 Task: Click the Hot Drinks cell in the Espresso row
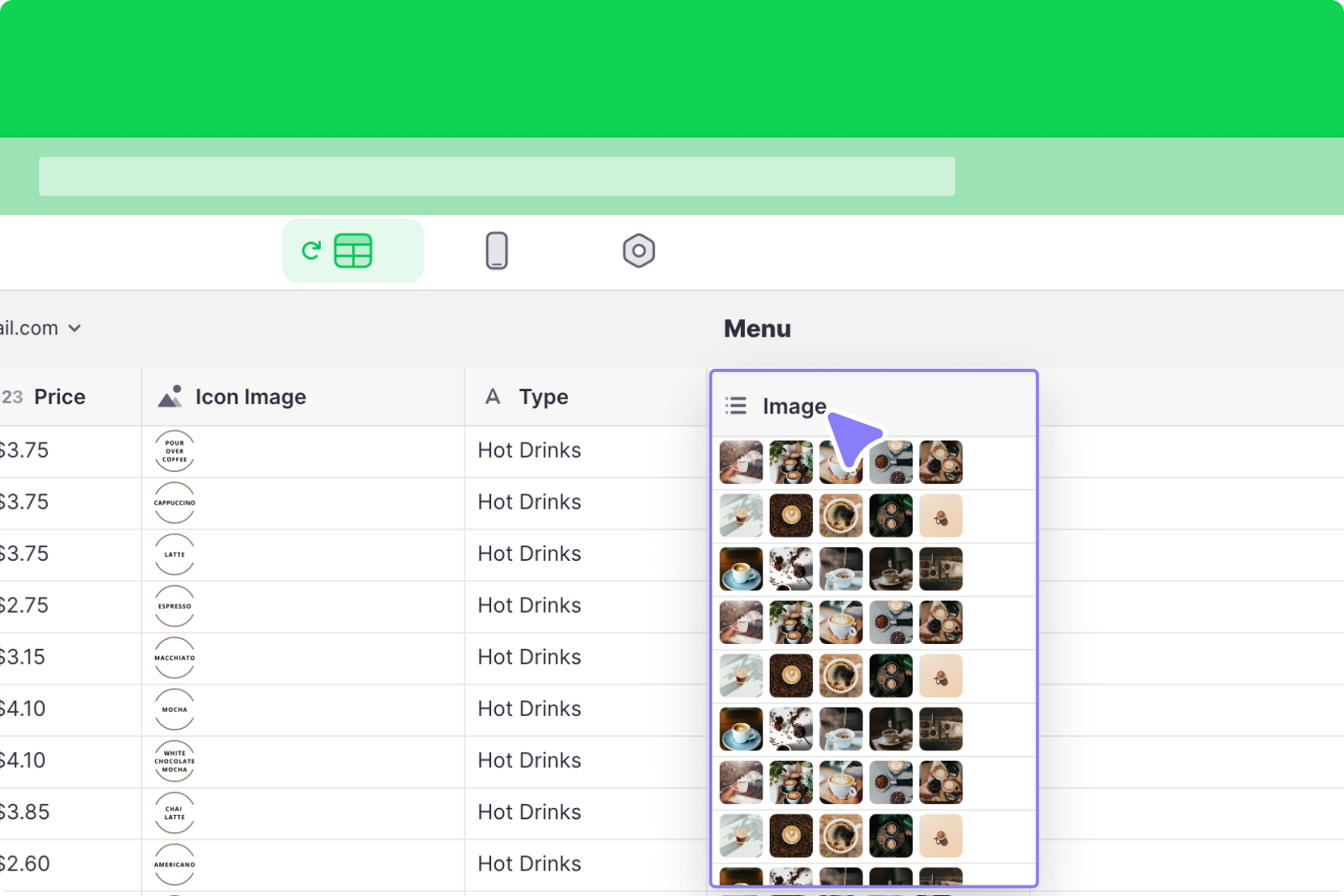click(529, 606)
